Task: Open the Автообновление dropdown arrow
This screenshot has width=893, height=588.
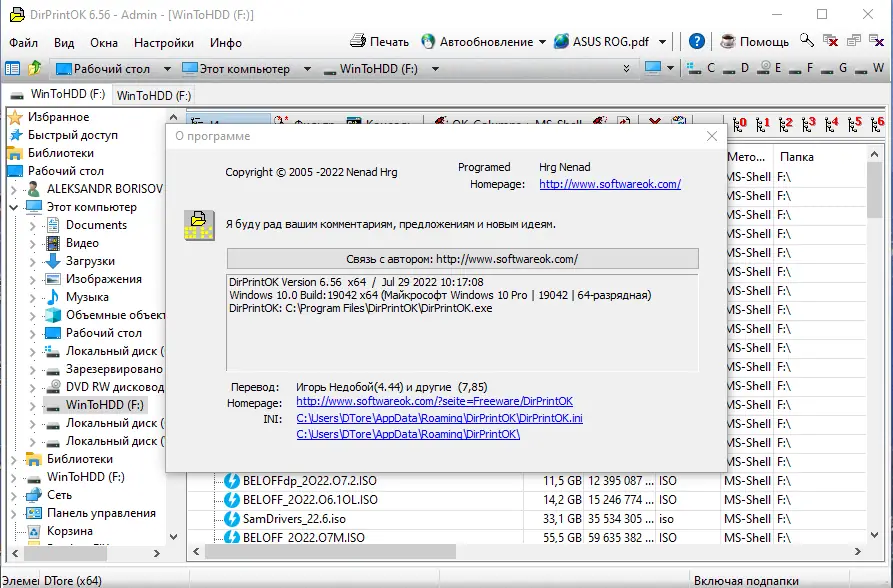Action: pos(542,42)
